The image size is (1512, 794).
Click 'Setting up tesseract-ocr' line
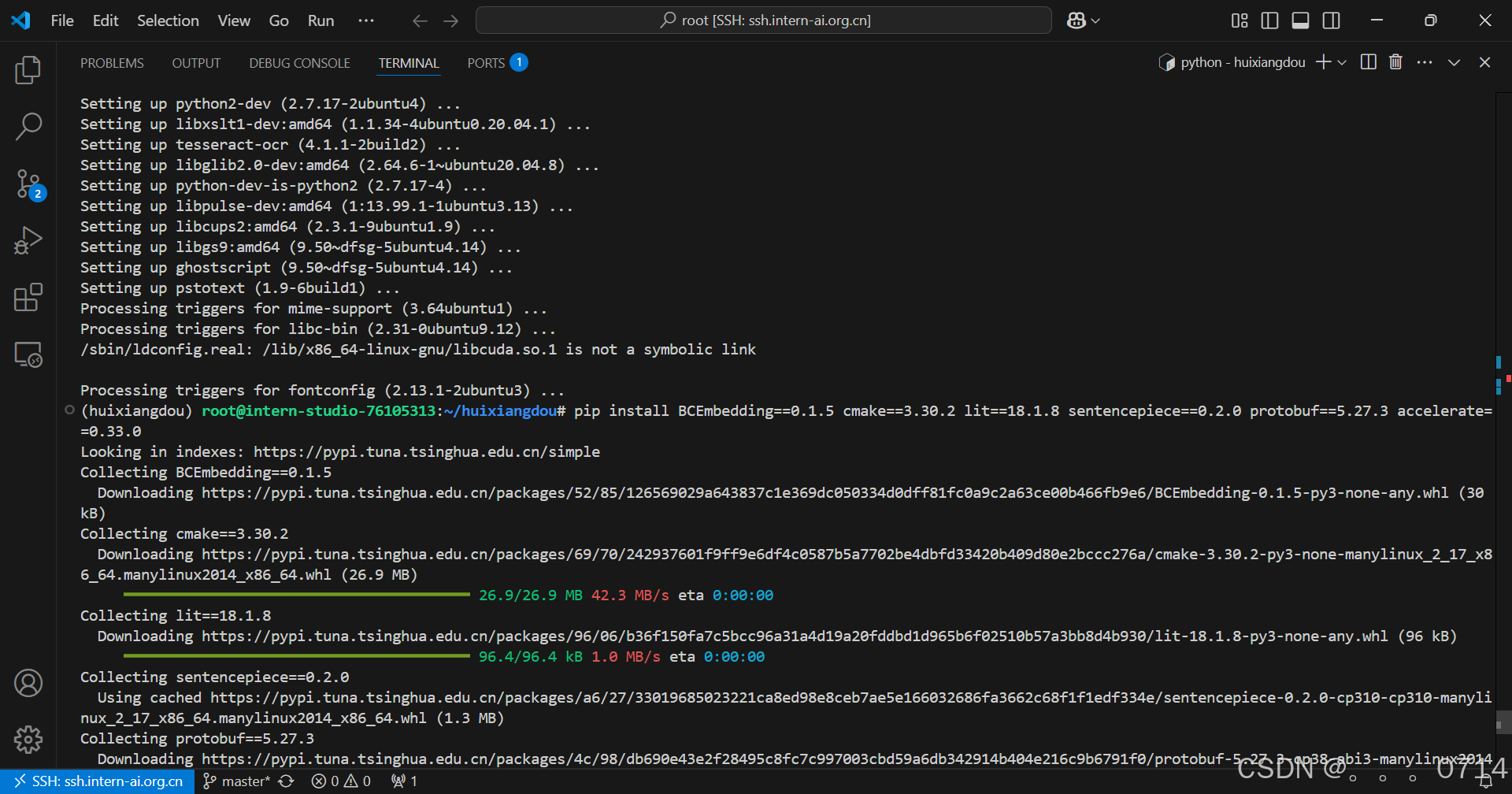270,145
